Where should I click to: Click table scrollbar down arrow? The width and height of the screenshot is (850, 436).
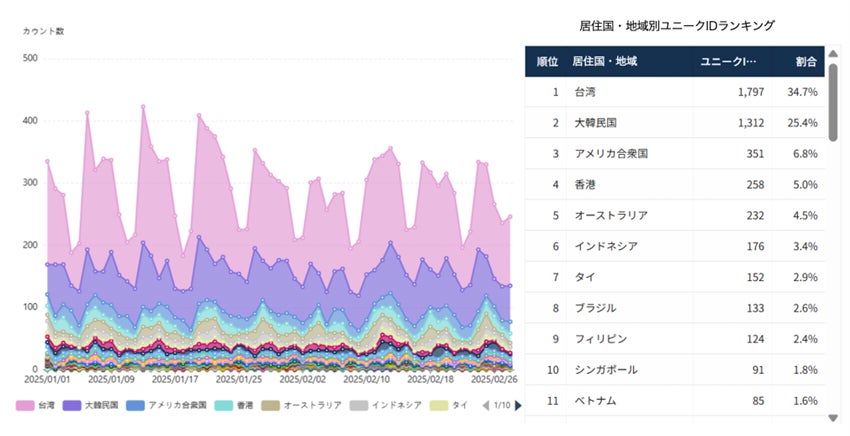[x=834, y=417]
